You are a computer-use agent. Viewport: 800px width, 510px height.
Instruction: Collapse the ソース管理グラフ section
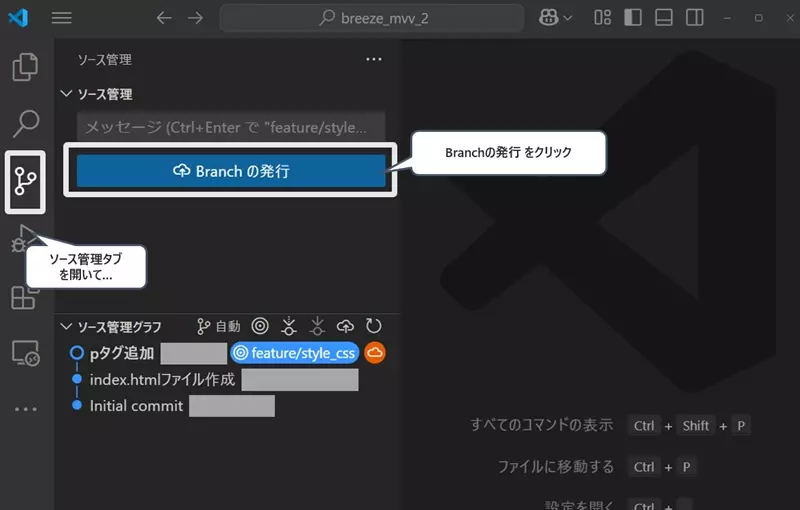point(66,326)
